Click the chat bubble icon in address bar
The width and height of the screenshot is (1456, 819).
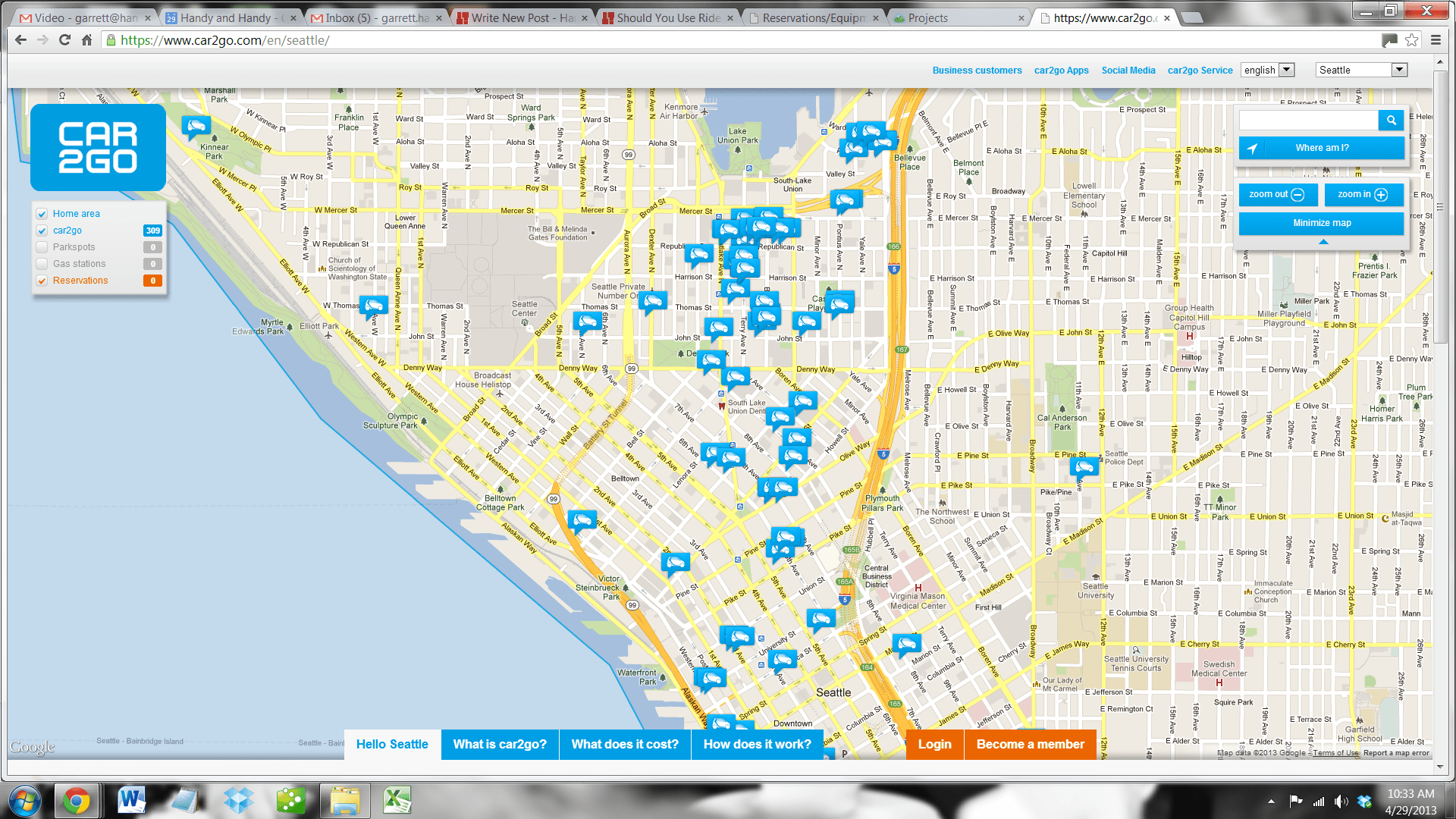click(x=1389, y=40)
